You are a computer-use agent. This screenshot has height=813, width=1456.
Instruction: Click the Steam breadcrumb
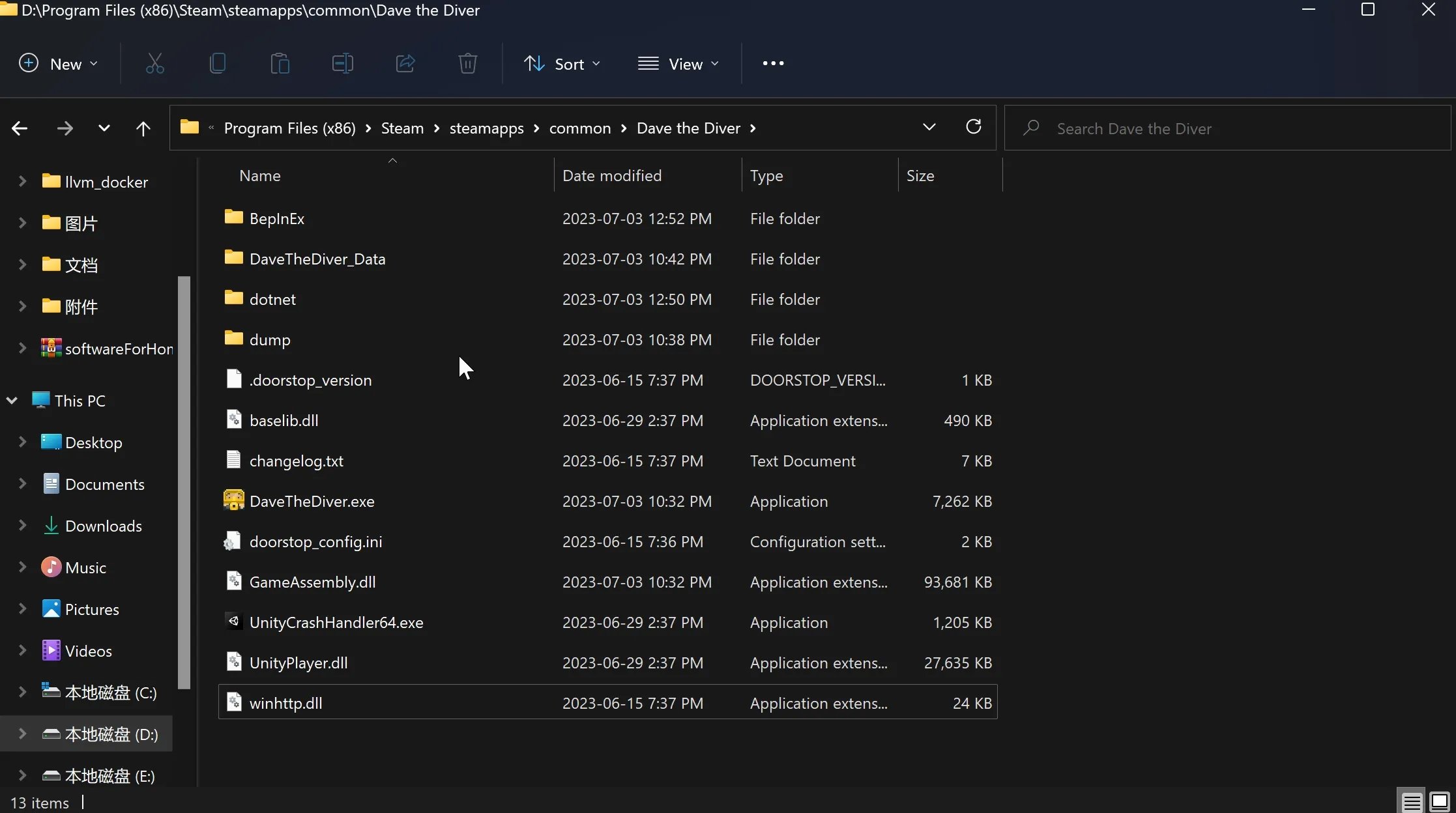tap(402, 128)
